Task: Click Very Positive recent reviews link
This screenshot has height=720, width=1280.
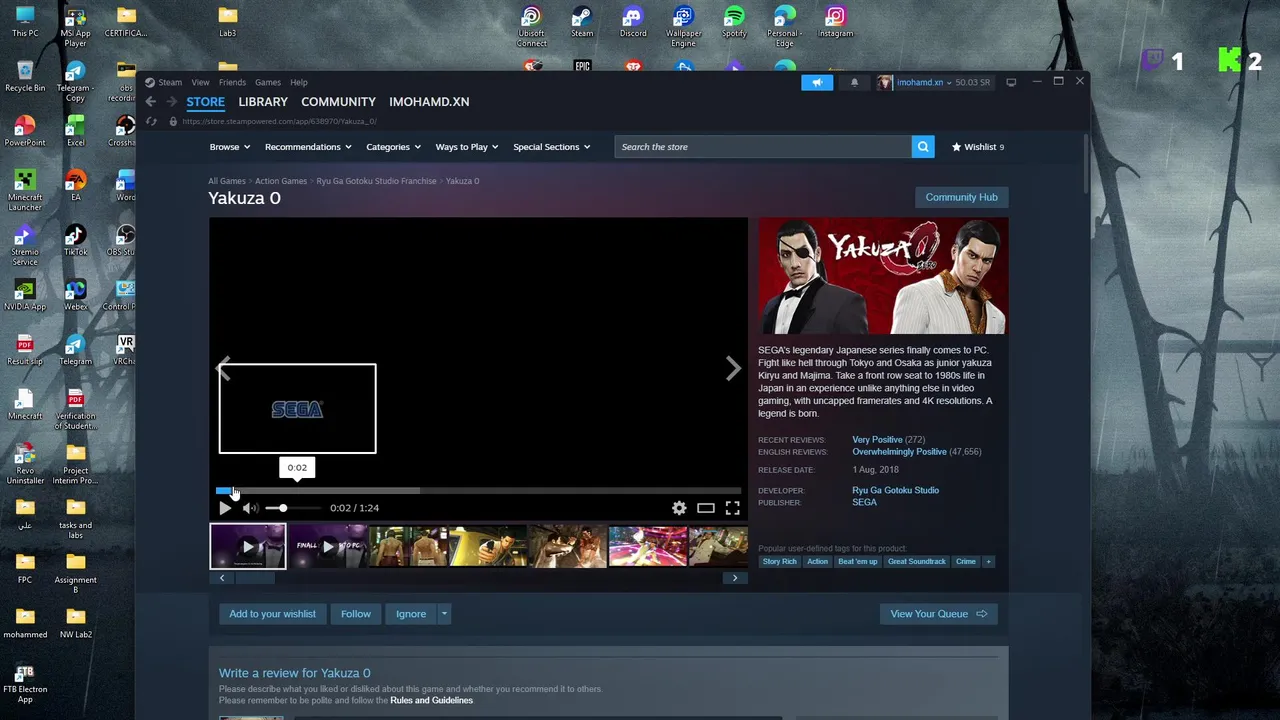Action: coord(877,440)
